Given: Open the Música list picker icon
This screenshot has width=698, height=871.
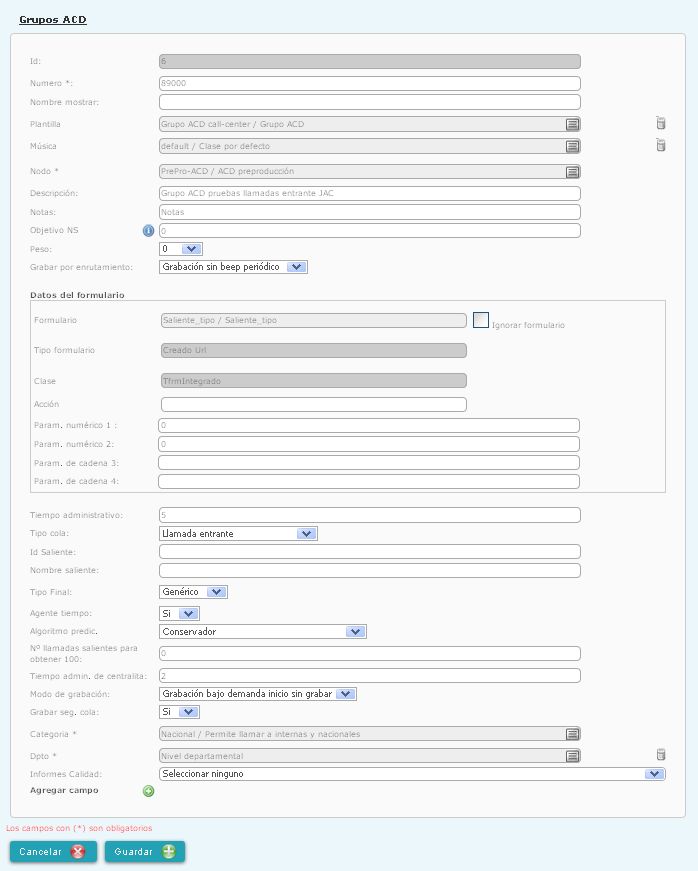Looking at the screenshot, I should (573, 147).
